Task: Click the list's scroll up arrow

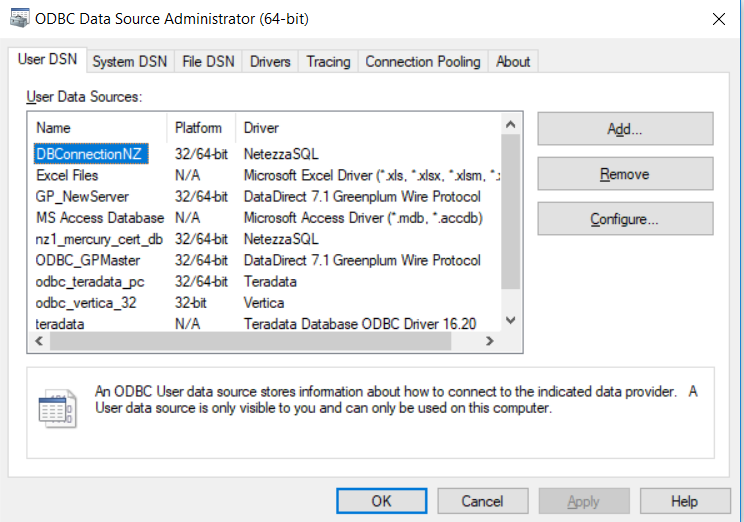Action: 511,124
